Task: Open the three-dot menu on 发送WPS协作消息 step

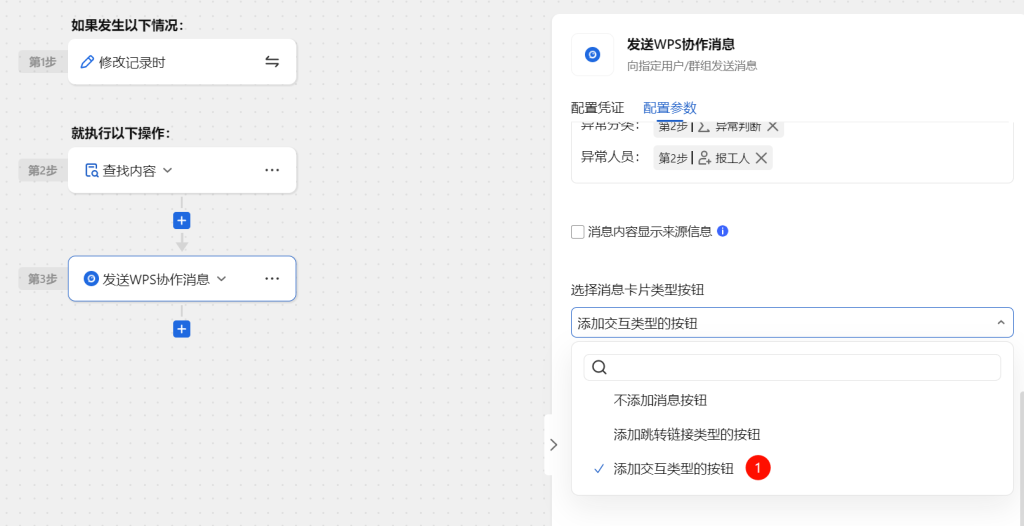Action: 272,278
